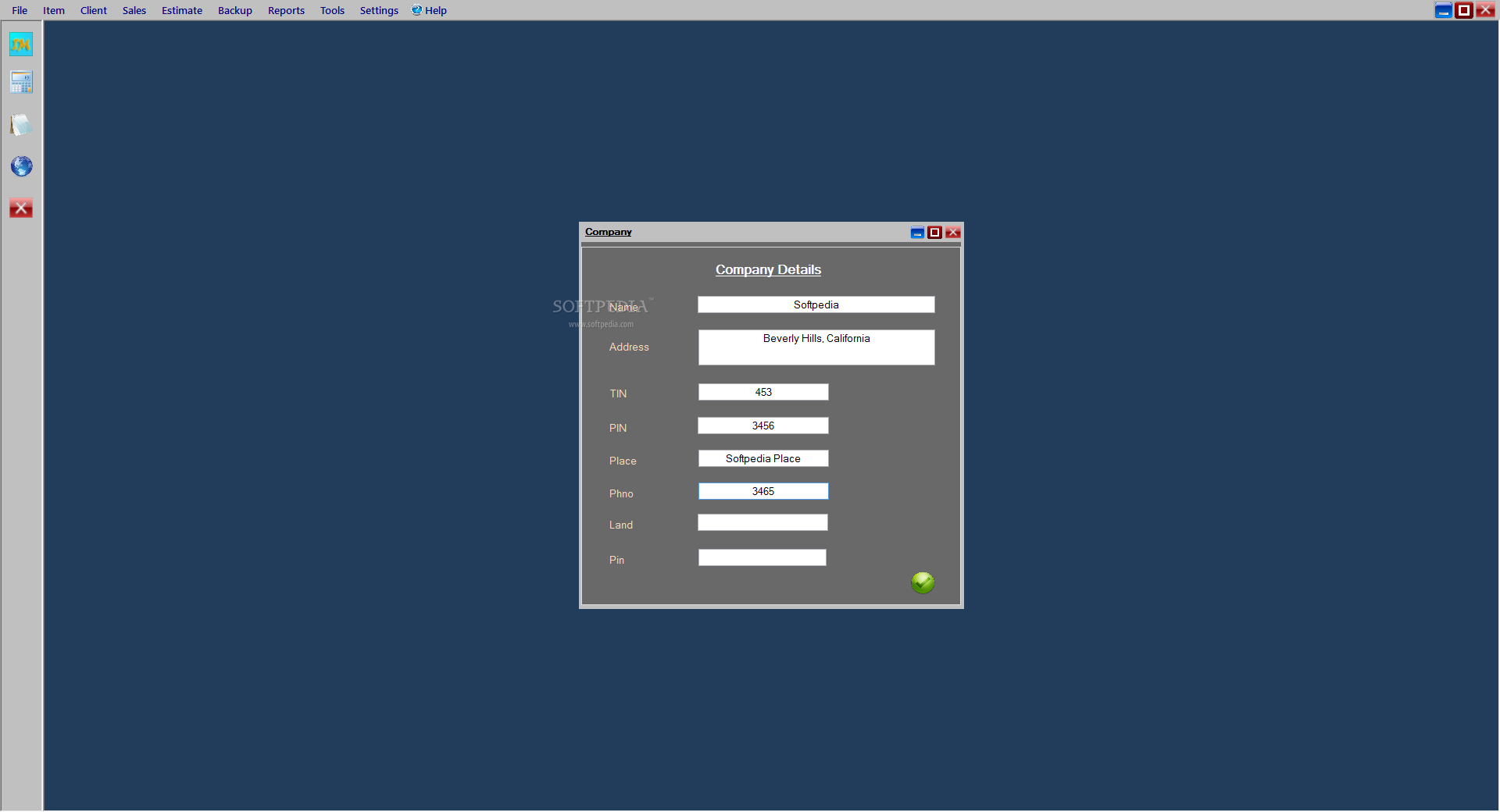Close the Company dialog

tap(952, 233)
